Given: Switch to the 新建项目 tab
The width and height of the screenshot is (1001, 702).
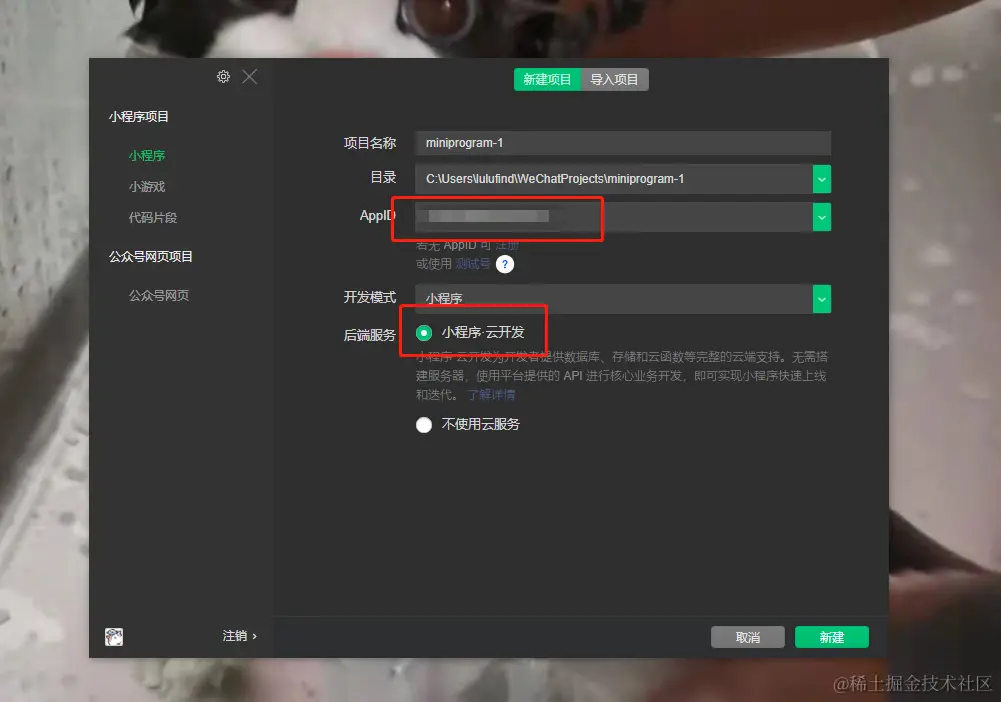Looking at the screenshot, I should tap(547, 80).
